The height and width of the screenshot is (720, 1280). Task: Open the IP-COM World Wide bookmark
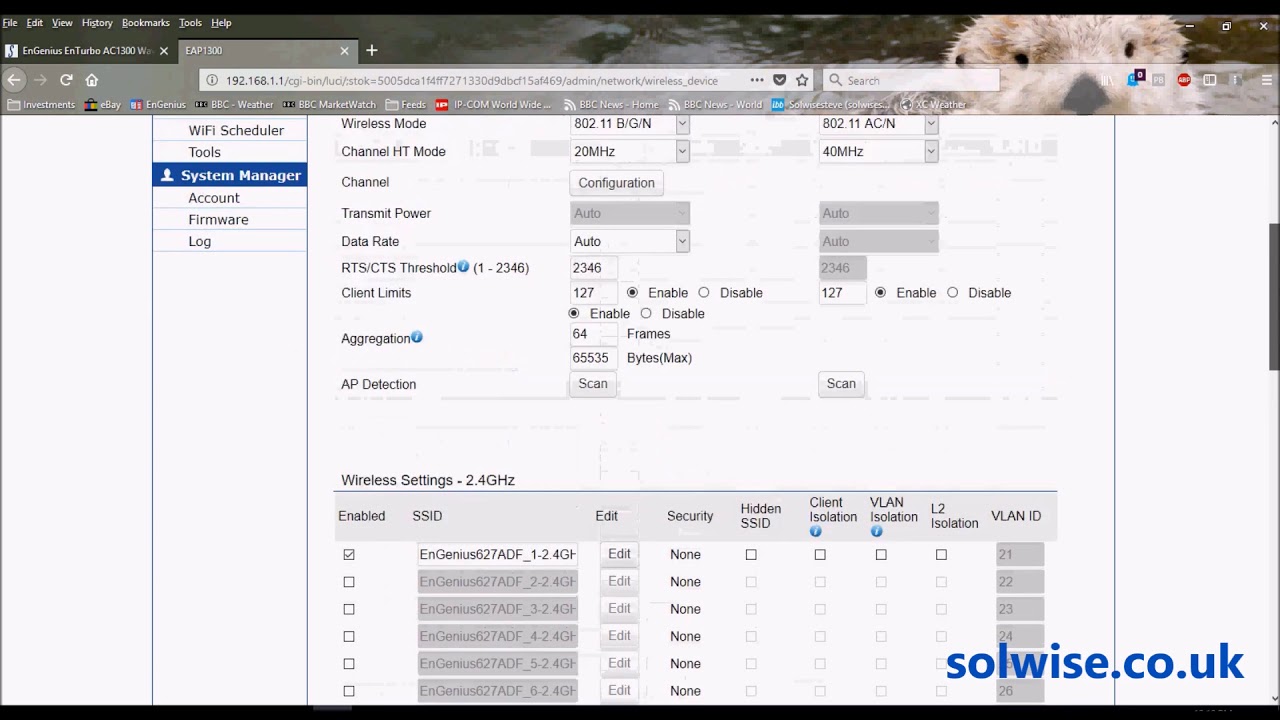(x=493, y=104)
